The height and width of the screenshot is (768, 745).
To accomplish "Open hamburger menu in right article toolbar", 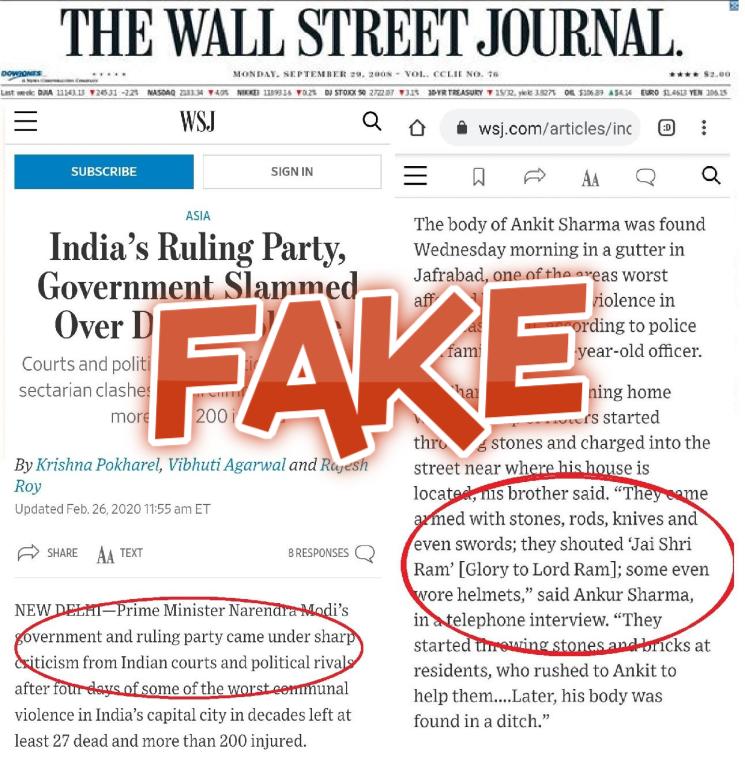I will tap(415, 175).
